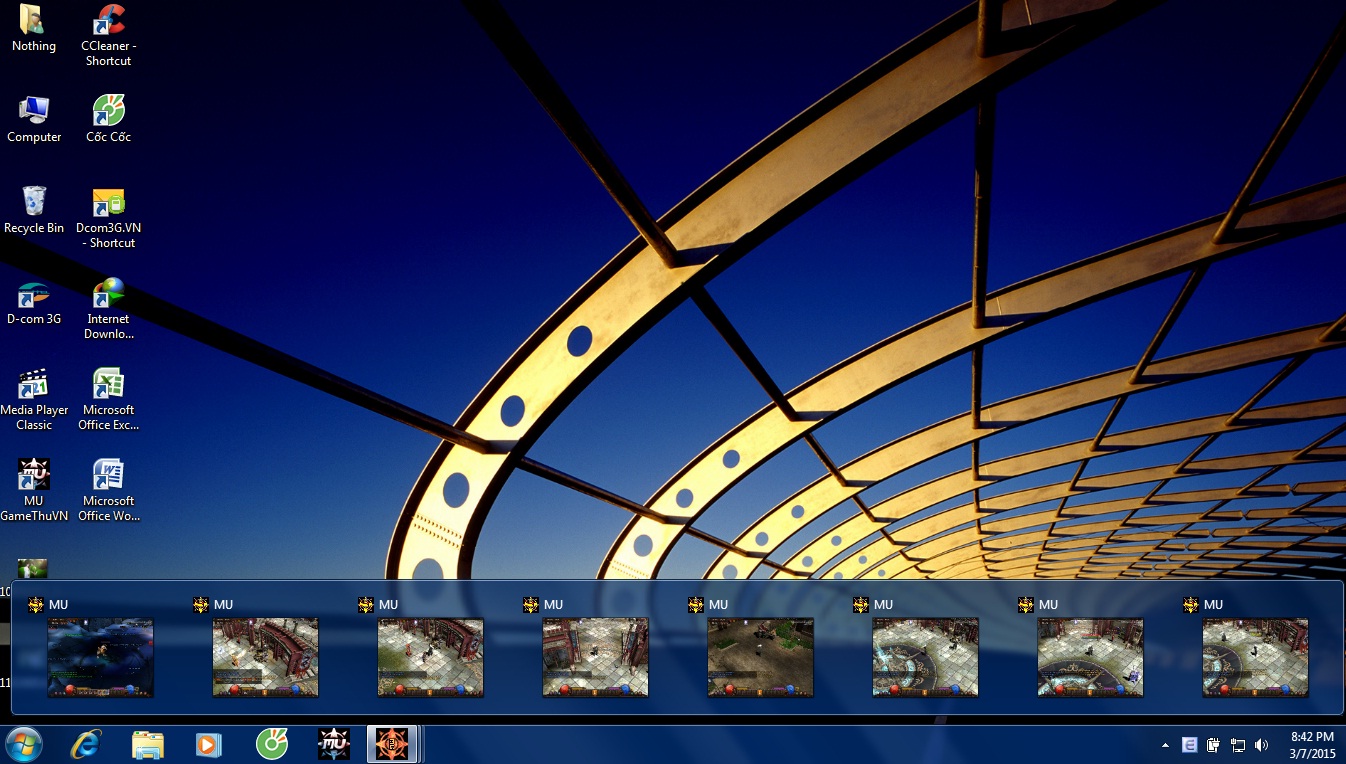Show hidden system tray icons arrow

1165,745
